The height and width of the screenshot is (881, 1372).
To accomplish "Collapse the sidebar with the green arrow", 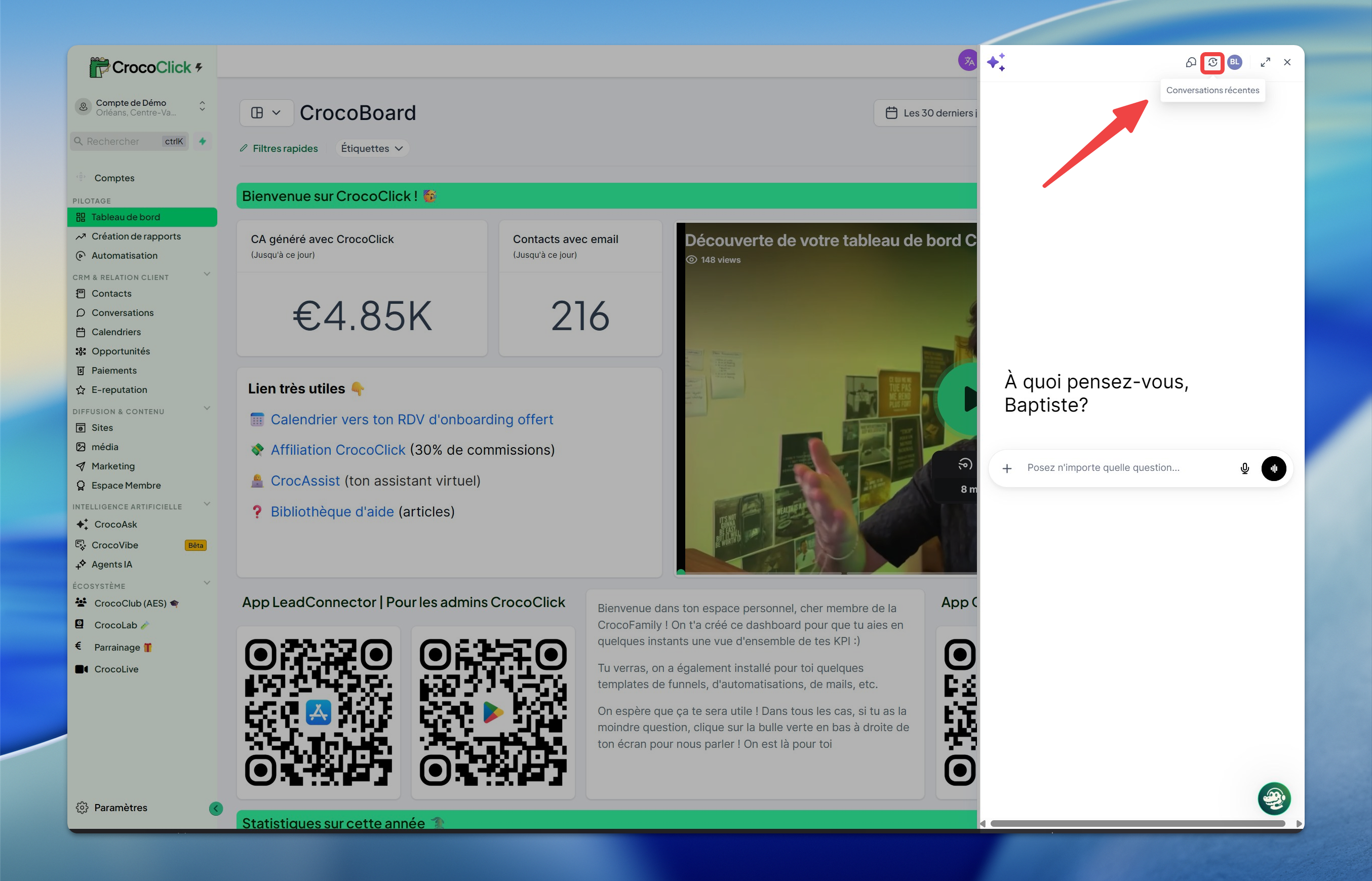I will (216, 809).
